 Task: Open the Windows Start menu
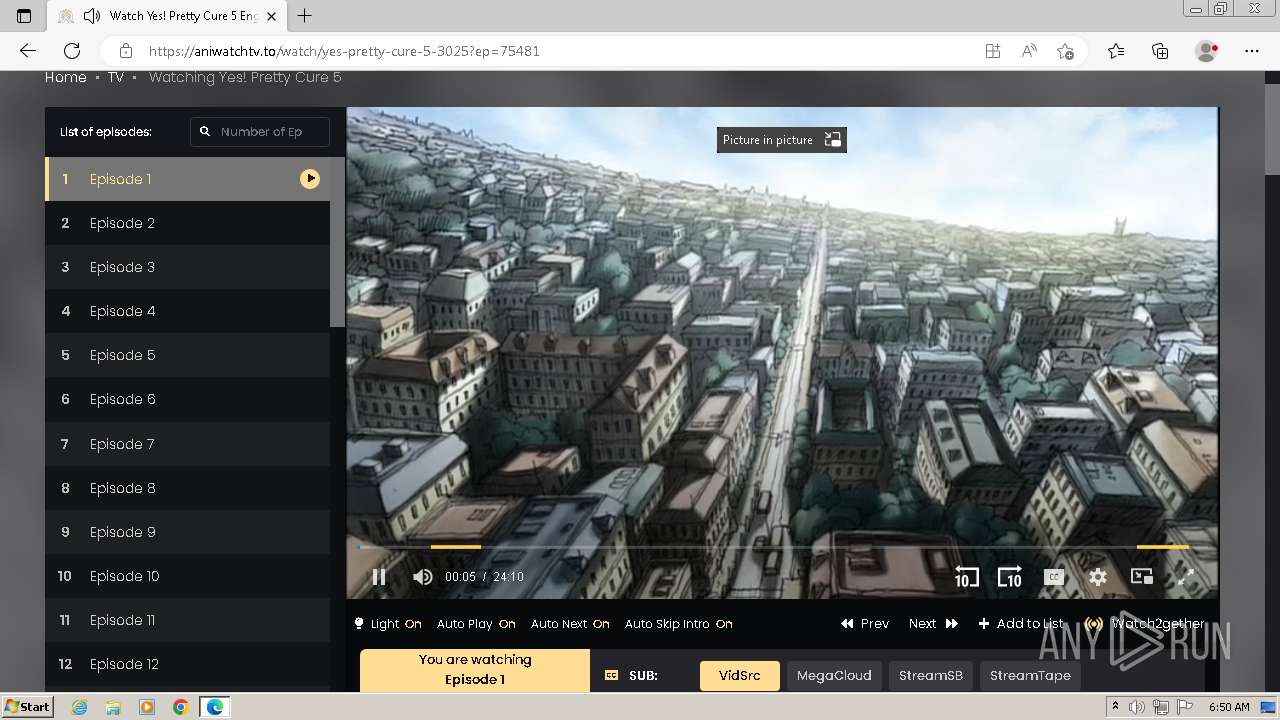coord(28,707)
